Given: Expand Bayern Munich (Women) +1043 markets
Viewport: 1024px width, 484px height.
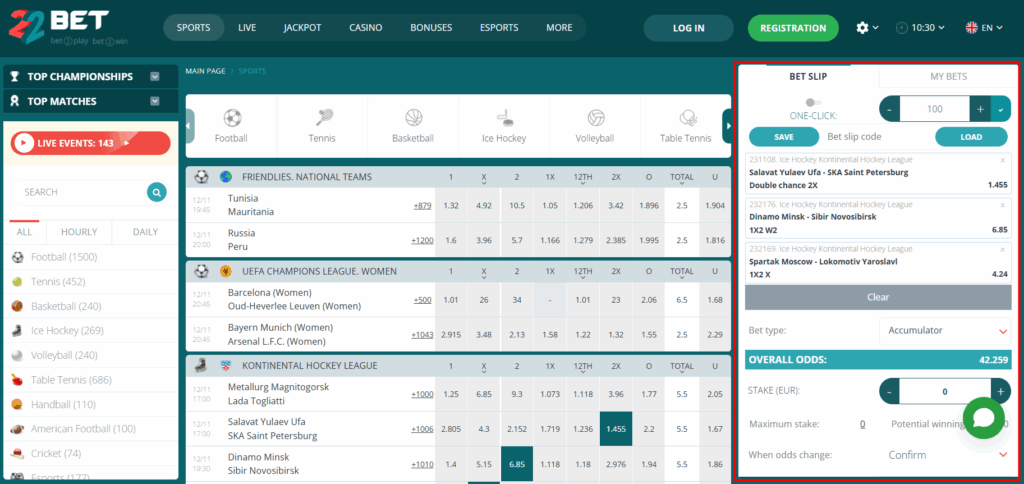Looking at the screenshot, I should [423, 334].
